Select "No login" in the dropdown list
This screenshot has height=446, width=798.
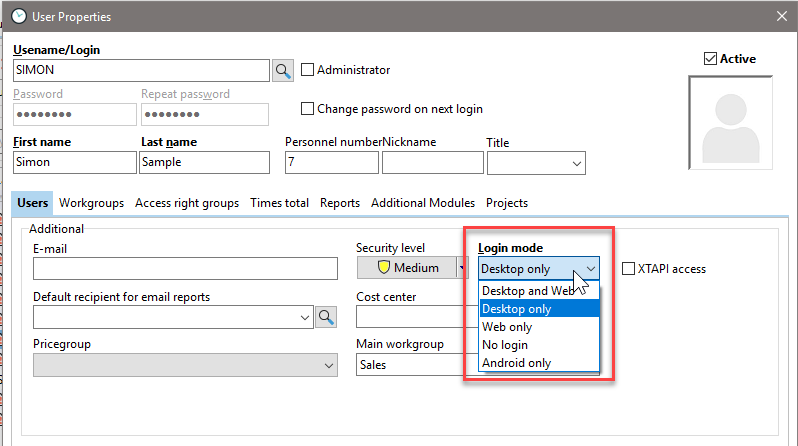point(506,345)
